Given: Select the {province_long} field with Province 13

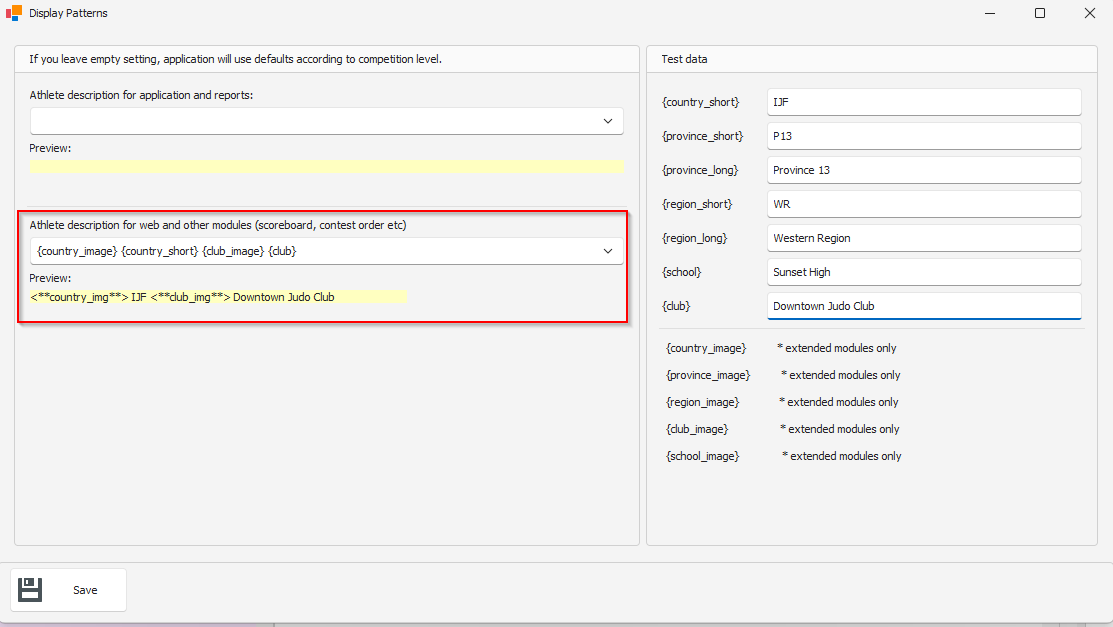Looking at the screenshot, I should [x=923, y=170].
